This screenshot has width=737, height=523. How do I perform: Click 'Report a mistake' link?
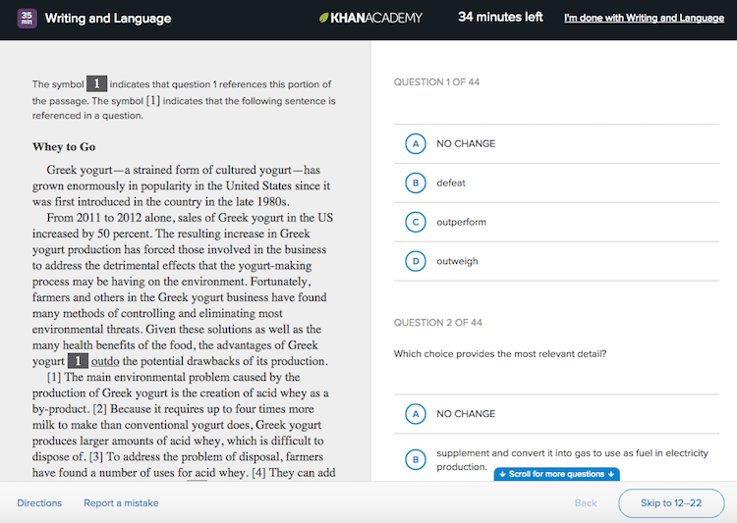pos(121,503)
